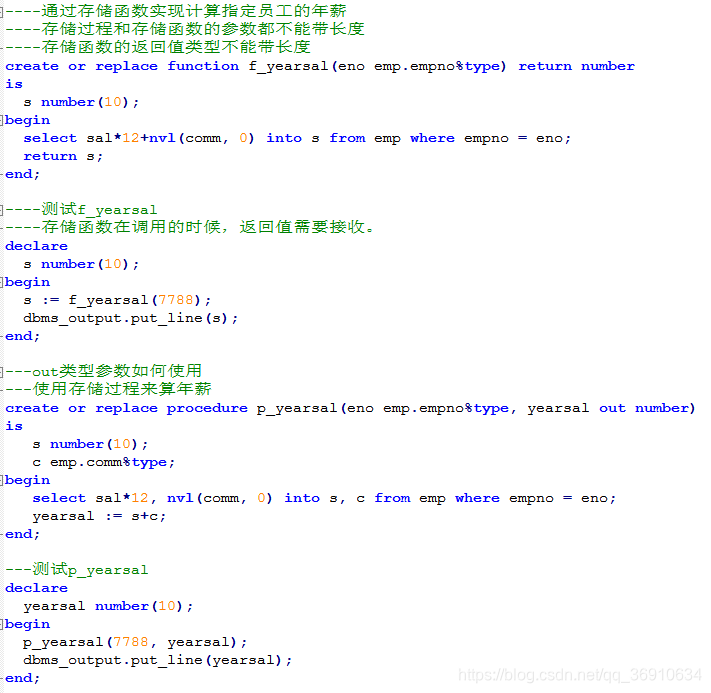This screenshot has width=711, height=693.
Task: Click the call 'p_yearsal(7788, yearsal);'
Action: tap(135, 642)
